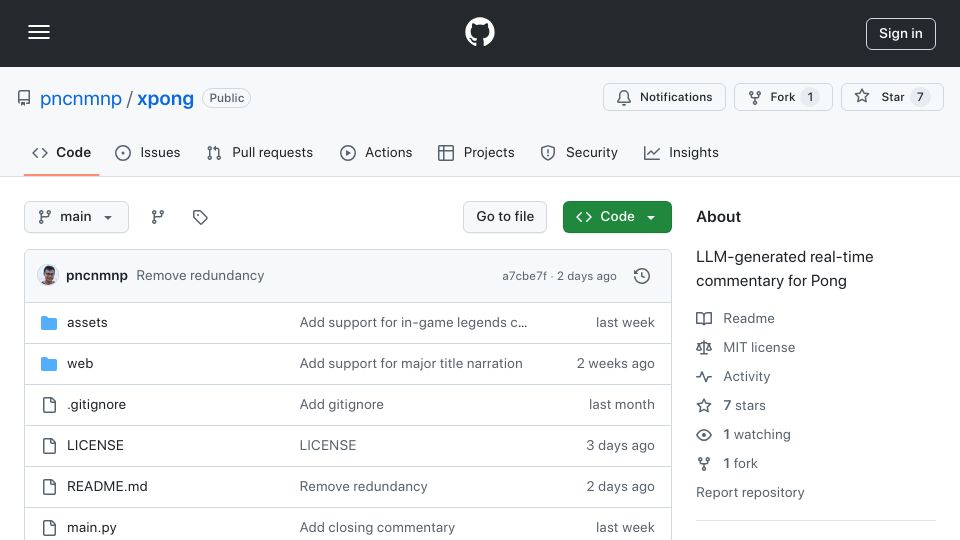Image resolution: width=960 pixels, height=540 pixels.
Task: Click the fork count 1 badge
Action: [810, 97]
